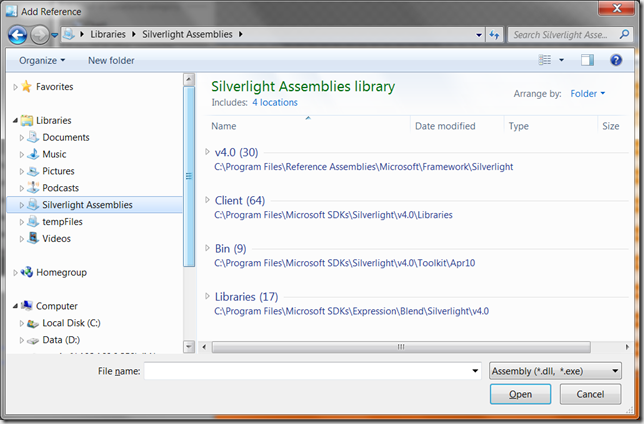644x424 pixels.
Task: Open the address bar history dropdown
Action: coord(478,35)
